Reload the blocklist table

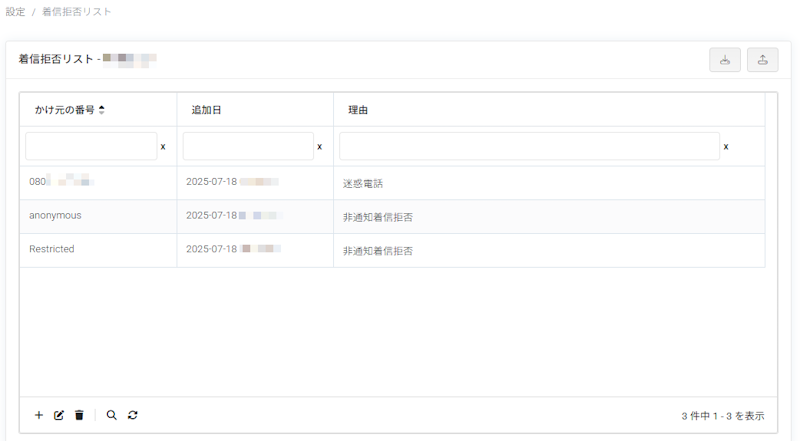point(132,415)
